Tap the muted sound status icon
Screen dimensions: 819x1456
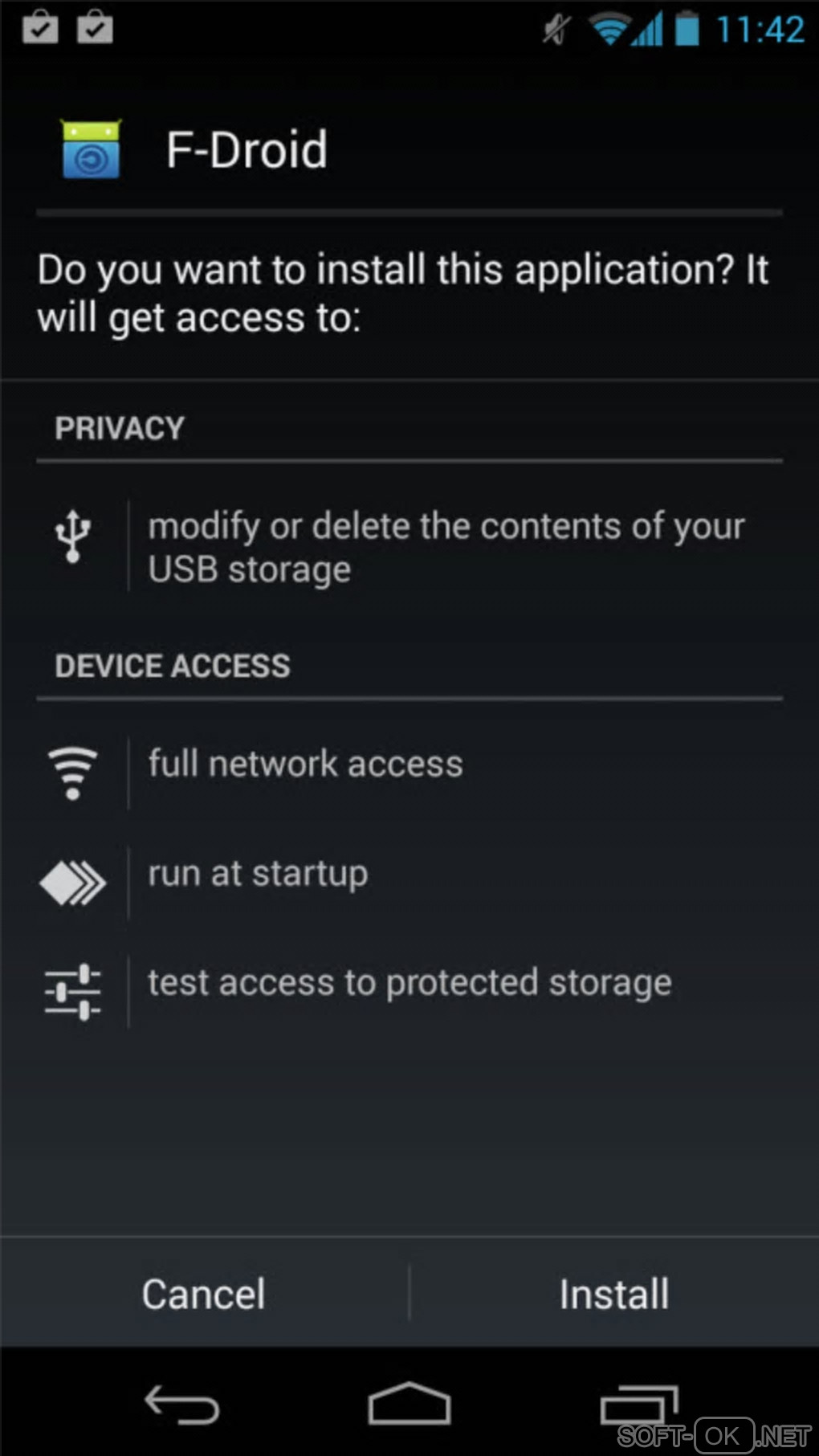[556, 30]
